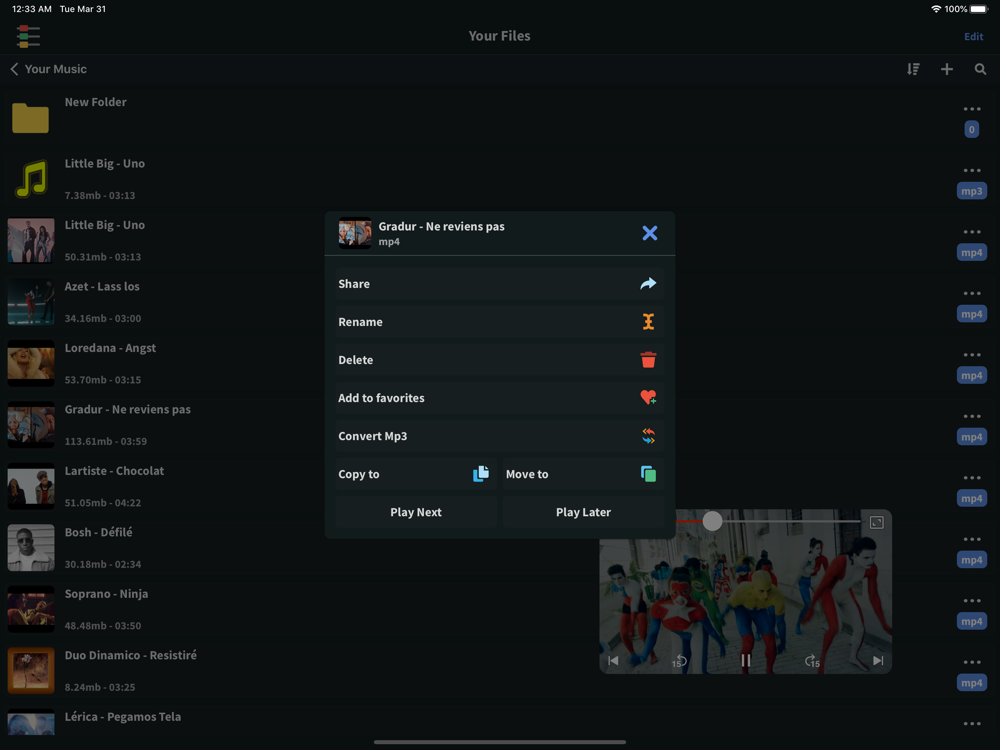1000x750 pixels.
Task: Click the Bosh - Défilé thumbnail
Action: click(31, 548)
